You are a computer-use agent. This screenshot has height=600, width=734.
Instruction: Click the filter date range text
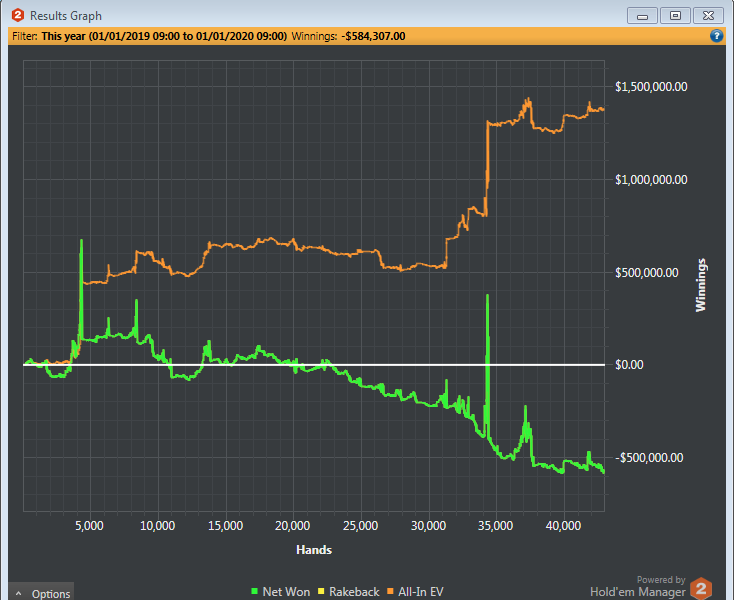click(164, 36)
